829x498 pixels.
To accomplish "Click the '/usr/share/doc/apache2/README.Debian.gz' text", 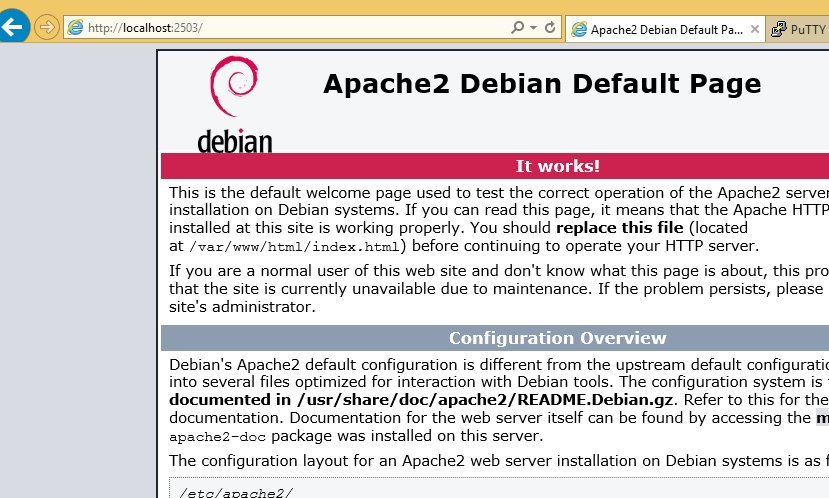I will click(485, 400).
